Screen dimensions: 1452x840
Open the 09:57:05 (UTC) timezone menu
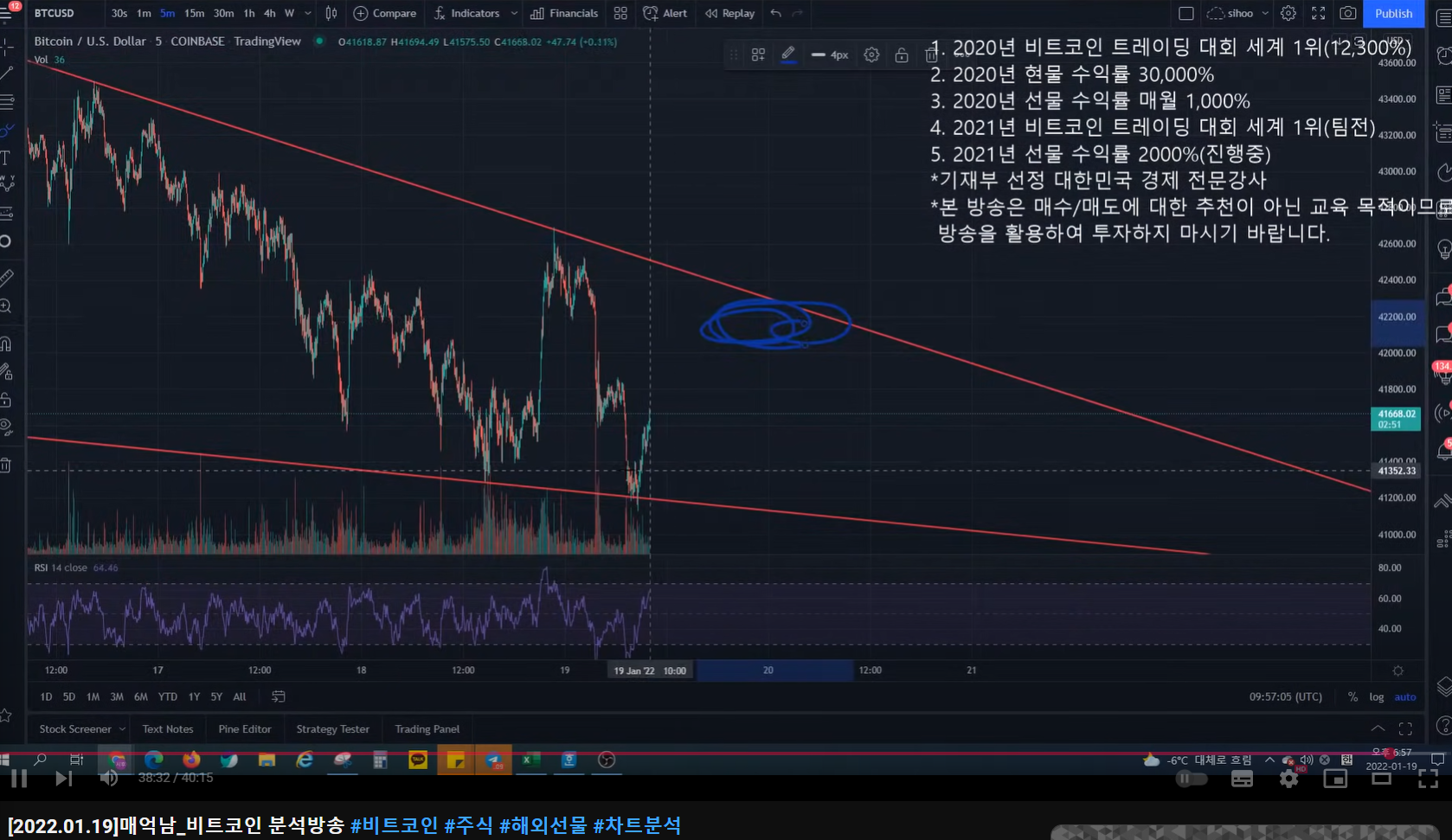(1286, 696)
